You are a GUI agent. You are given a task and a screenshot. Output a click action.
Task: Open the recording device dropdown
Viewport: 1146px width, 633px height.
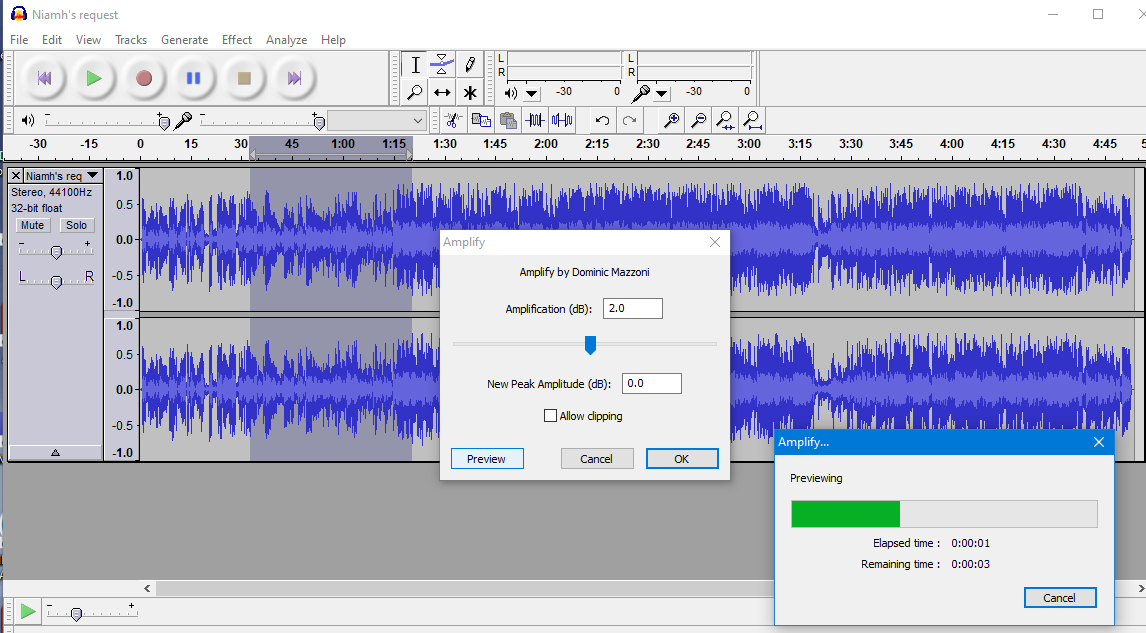(661, 93)
